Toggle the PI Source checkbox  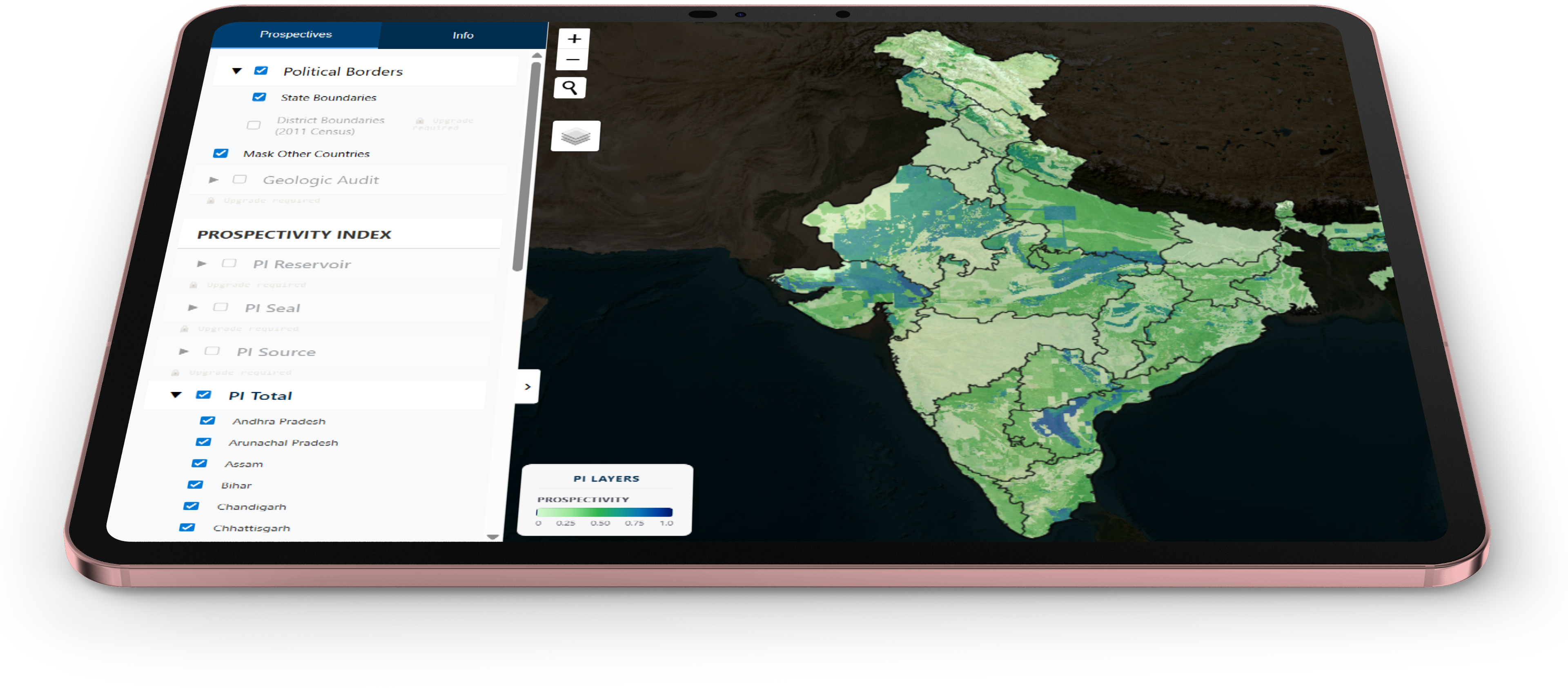pos(212,351)
